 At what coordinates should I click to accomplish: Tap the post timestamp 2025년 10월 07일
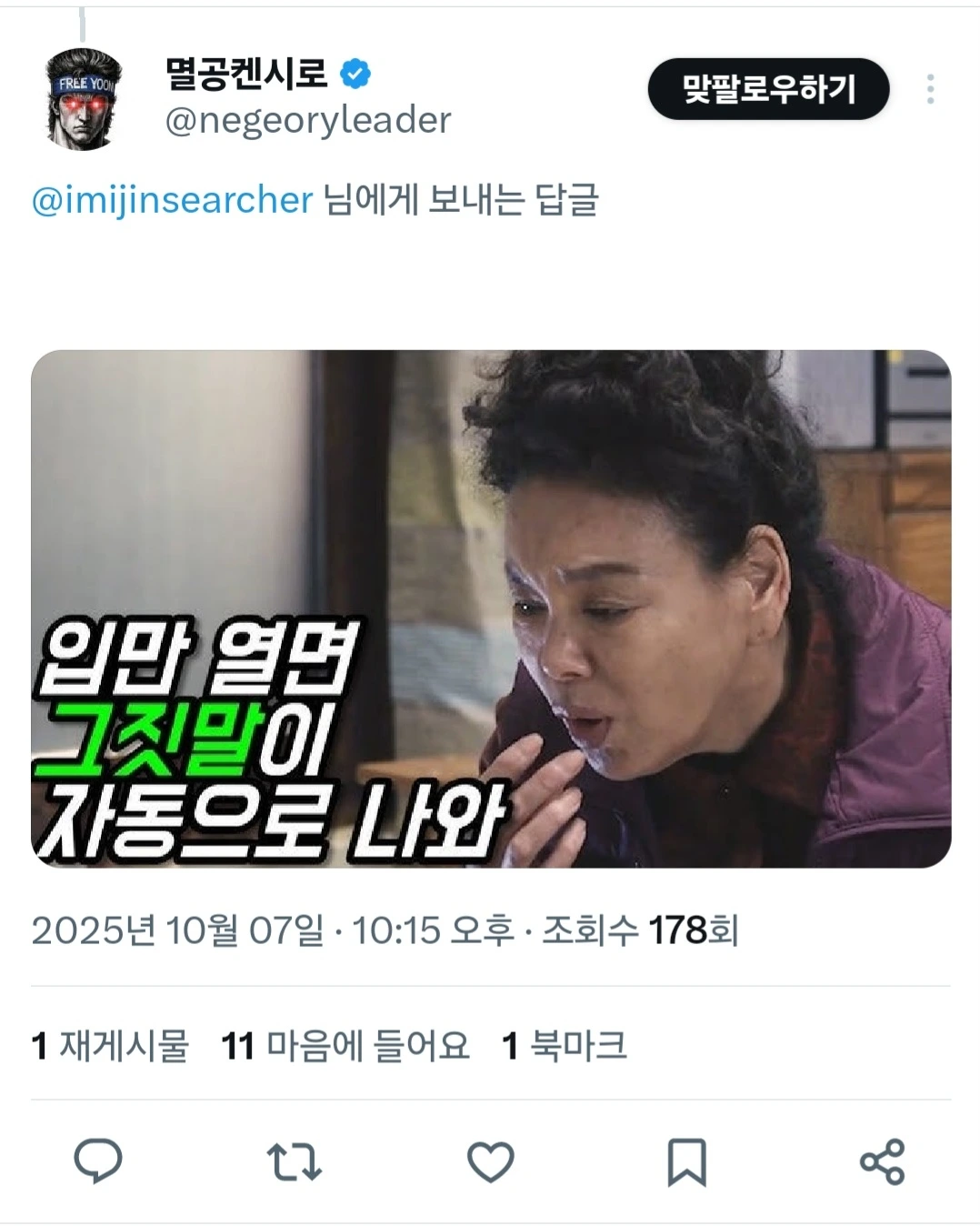(x=177, y=930)
